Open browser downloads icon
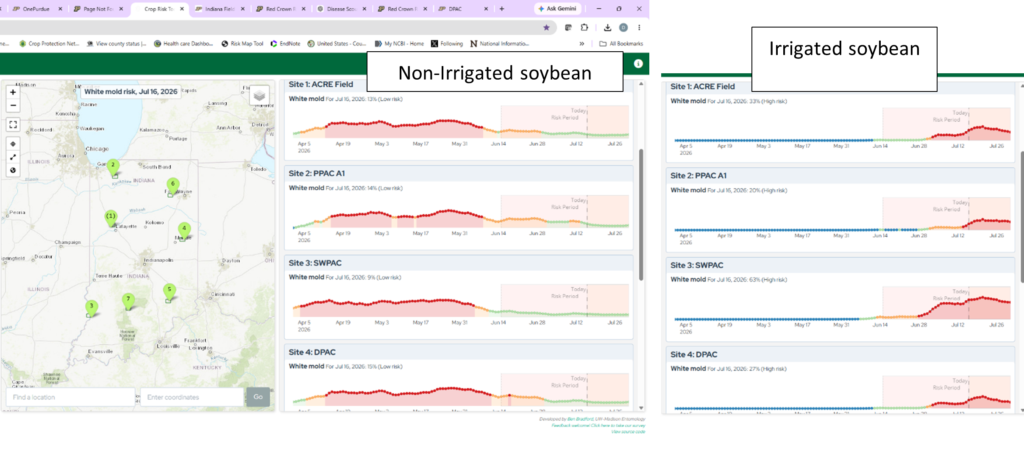This screenshot has width=1024, height=451. (x=607, y=27)
